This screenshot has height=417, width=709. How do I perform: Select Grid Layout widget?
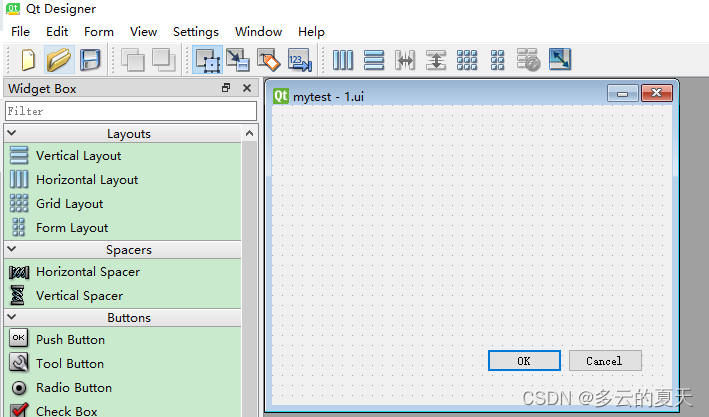pyautogui.click(x=123, y=204)
